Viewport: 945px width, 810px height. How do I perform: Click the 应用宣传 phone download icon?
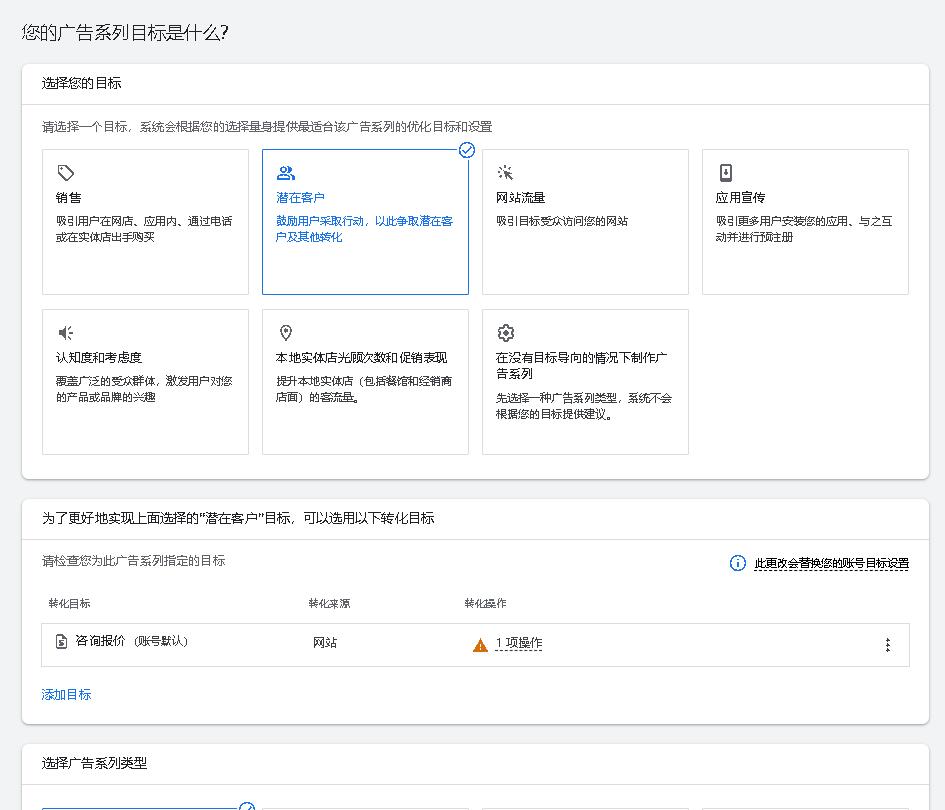coord(726,173)
